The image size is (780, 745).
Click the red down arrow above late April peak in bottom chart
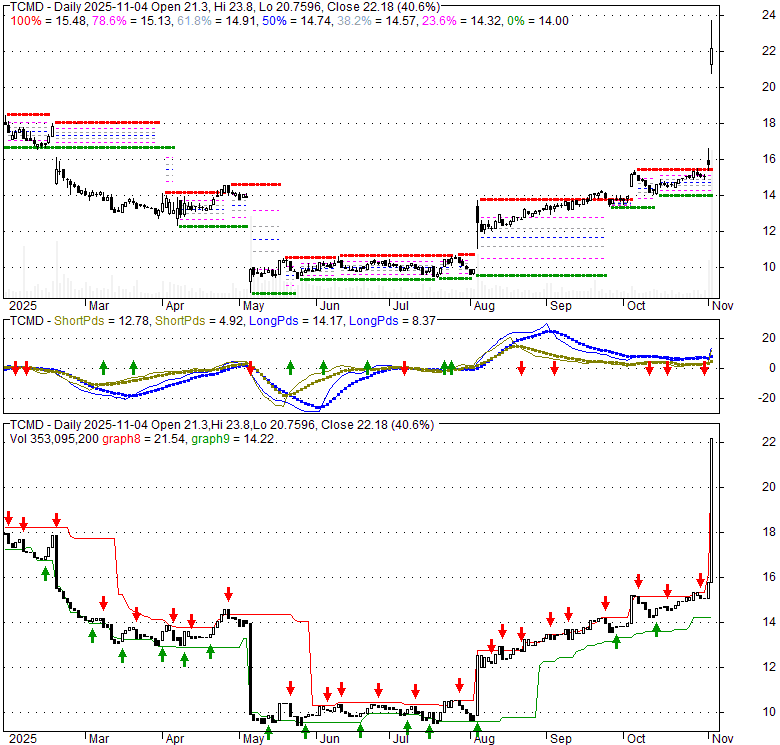[x=228, y=593]
